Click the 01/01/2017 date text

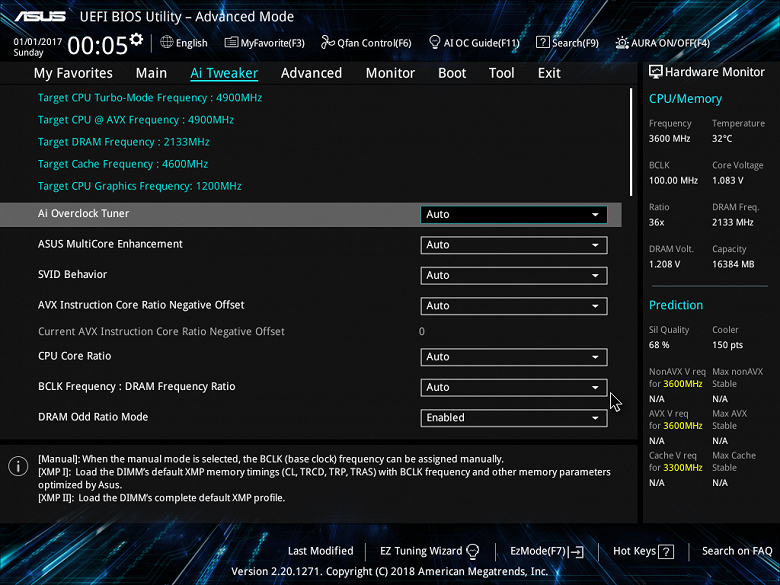pos(38,42)
